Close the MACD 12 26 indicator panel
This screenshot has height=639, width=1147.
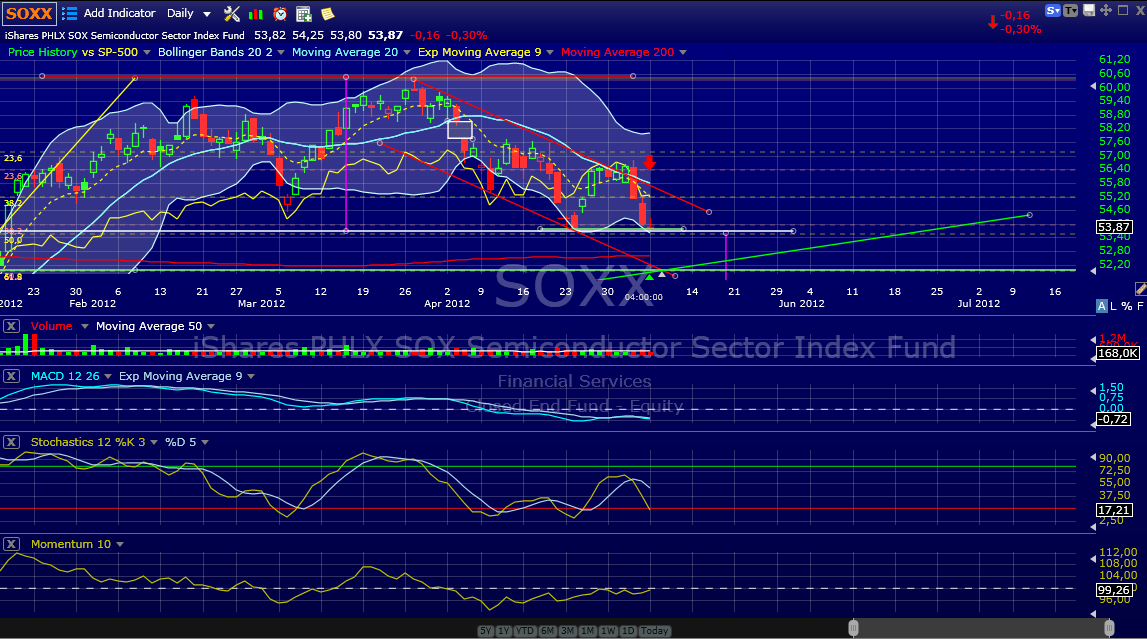[11, 376]
